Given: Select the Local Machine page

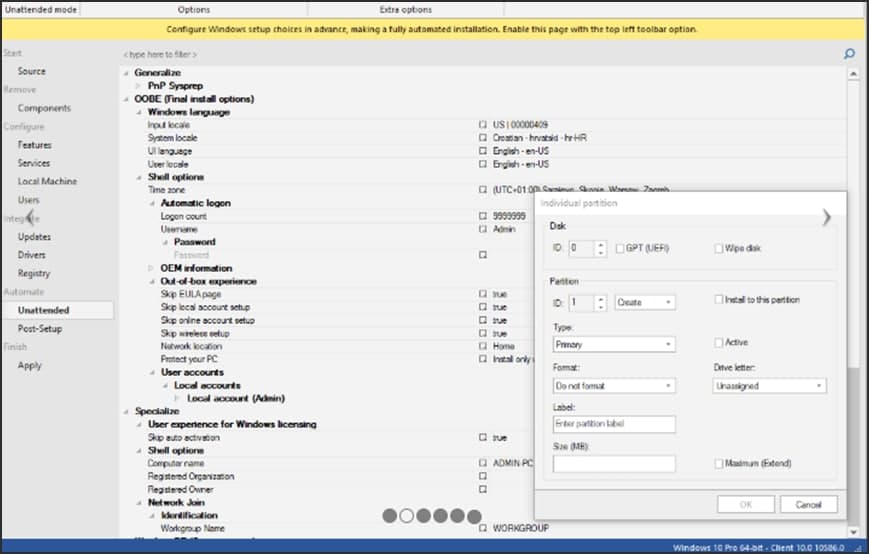Looking at the screenshot, I should tap(47, 181).
